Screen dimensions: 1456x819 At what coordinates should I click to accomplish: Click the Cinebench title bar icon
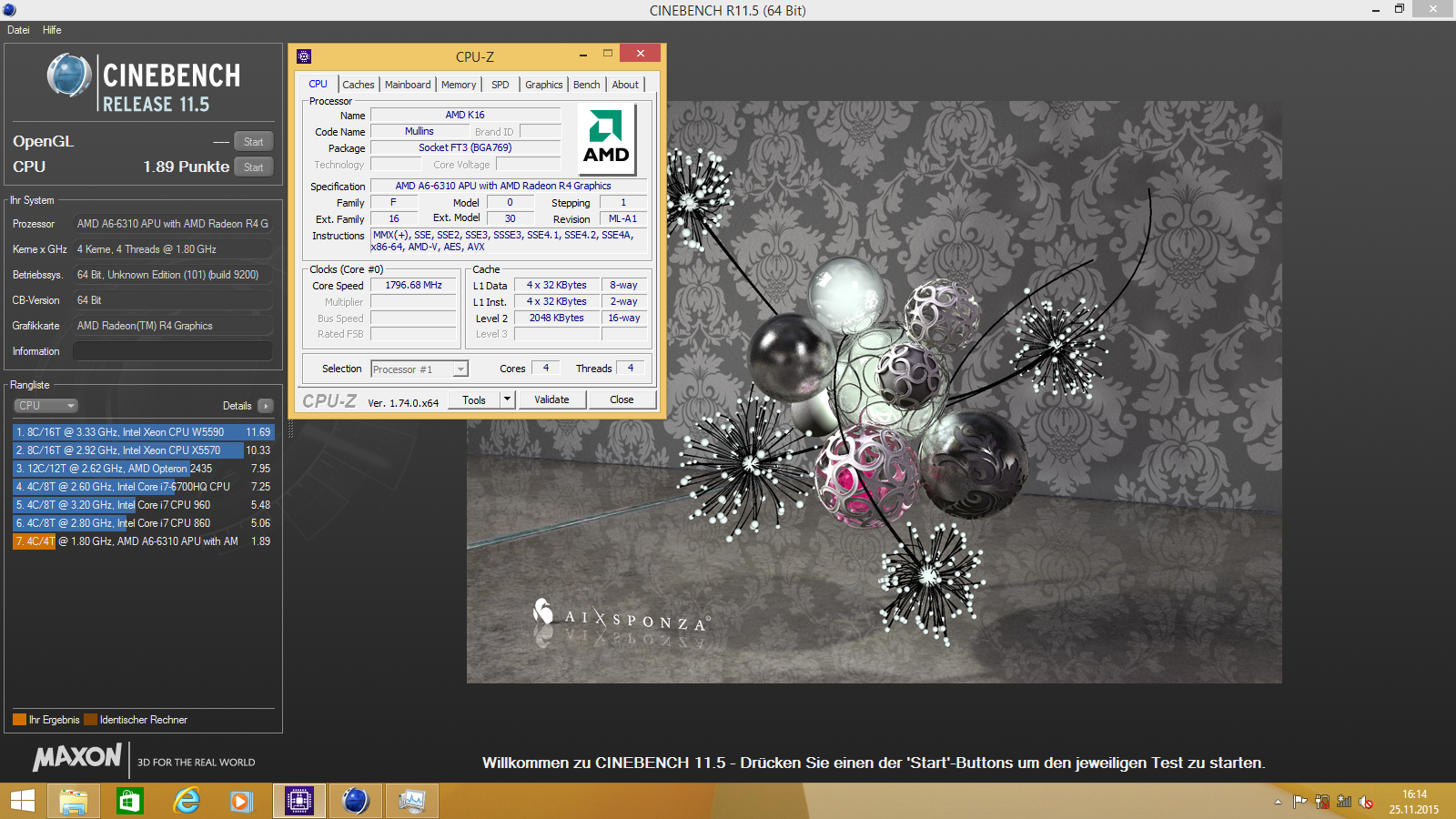(9, 10)
